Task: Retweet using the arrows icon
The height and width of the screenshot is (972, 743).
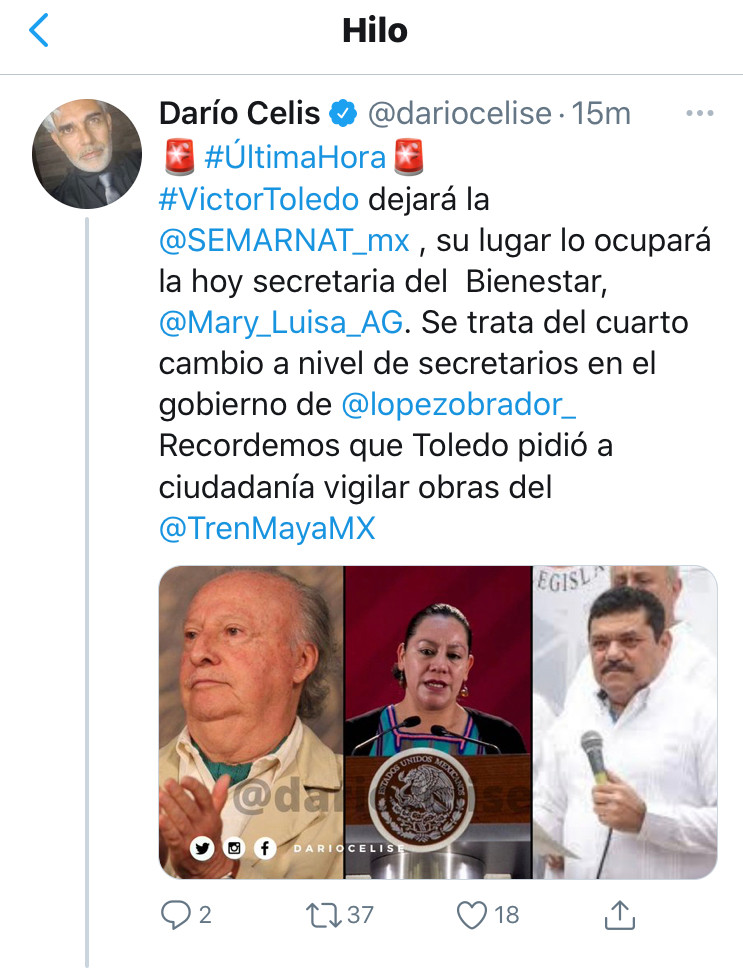Action: pos(324,915)
